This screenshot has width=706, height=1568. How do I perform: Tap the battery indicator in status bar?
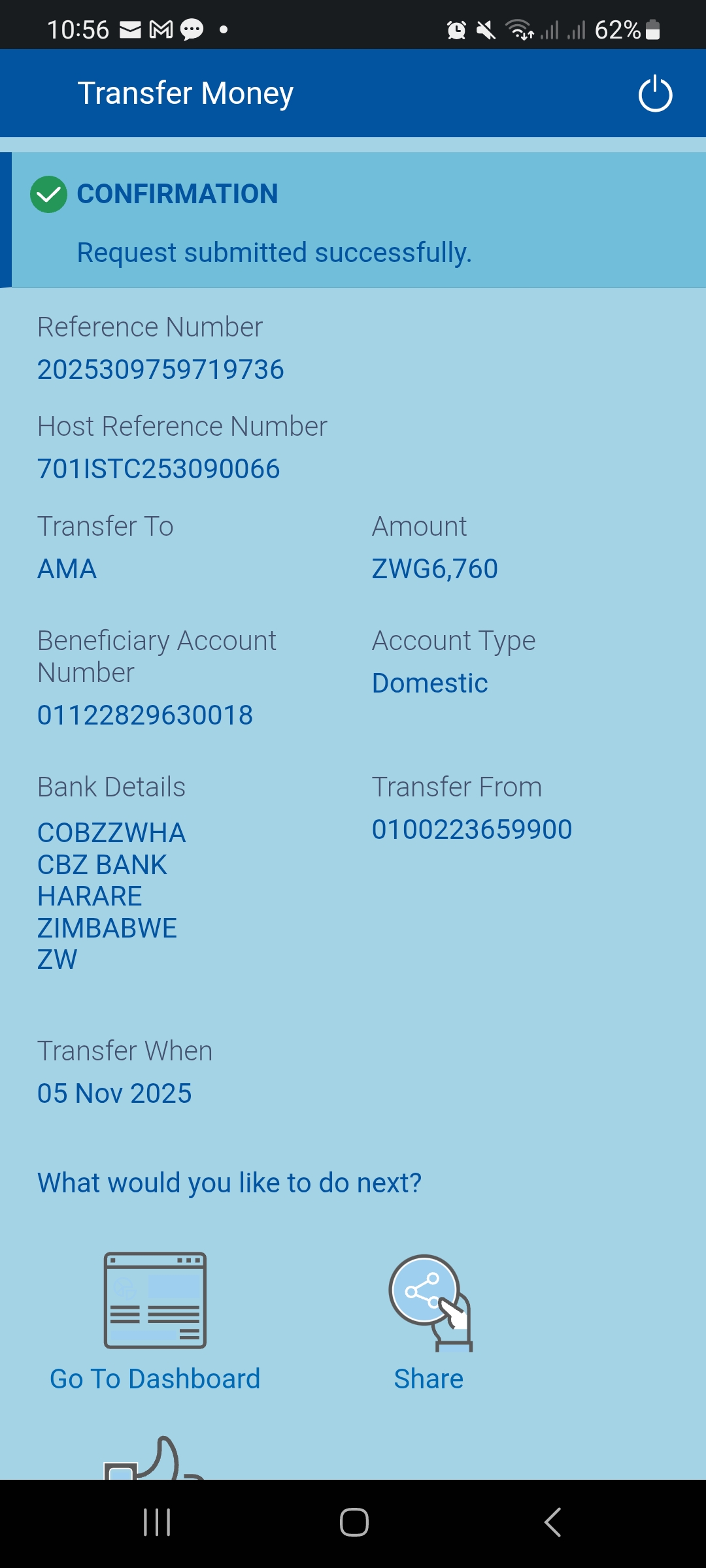(652, 30)
